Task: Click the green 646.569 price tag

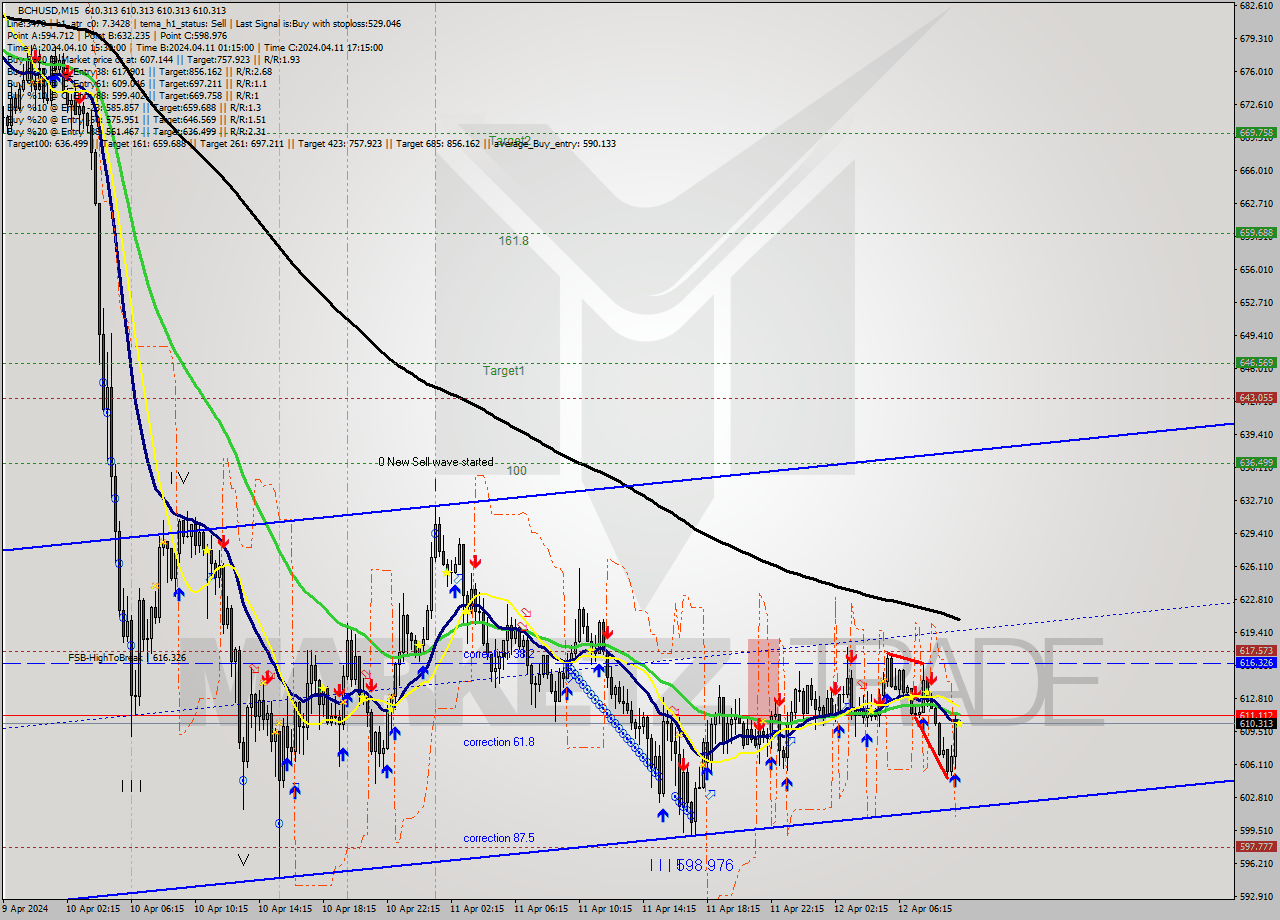Action: point(1256,363)
